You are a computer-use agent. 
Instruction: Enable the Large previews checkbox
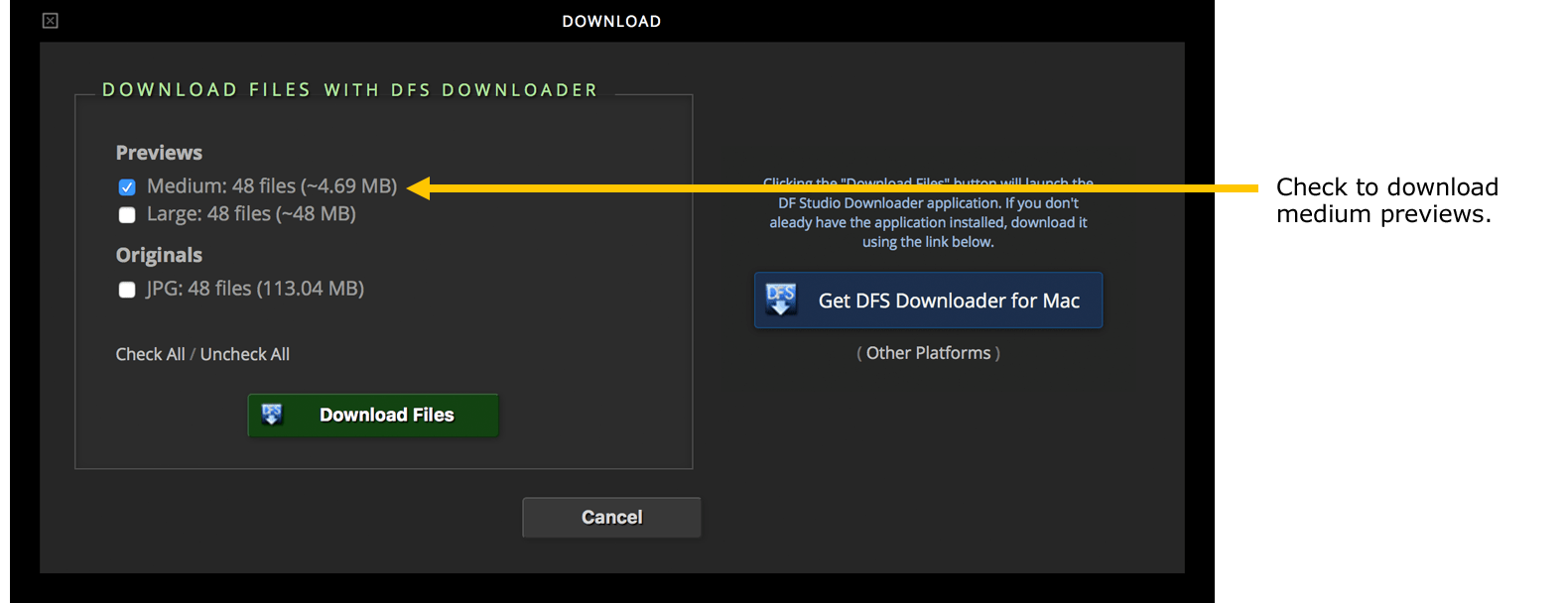coord(127,215)
